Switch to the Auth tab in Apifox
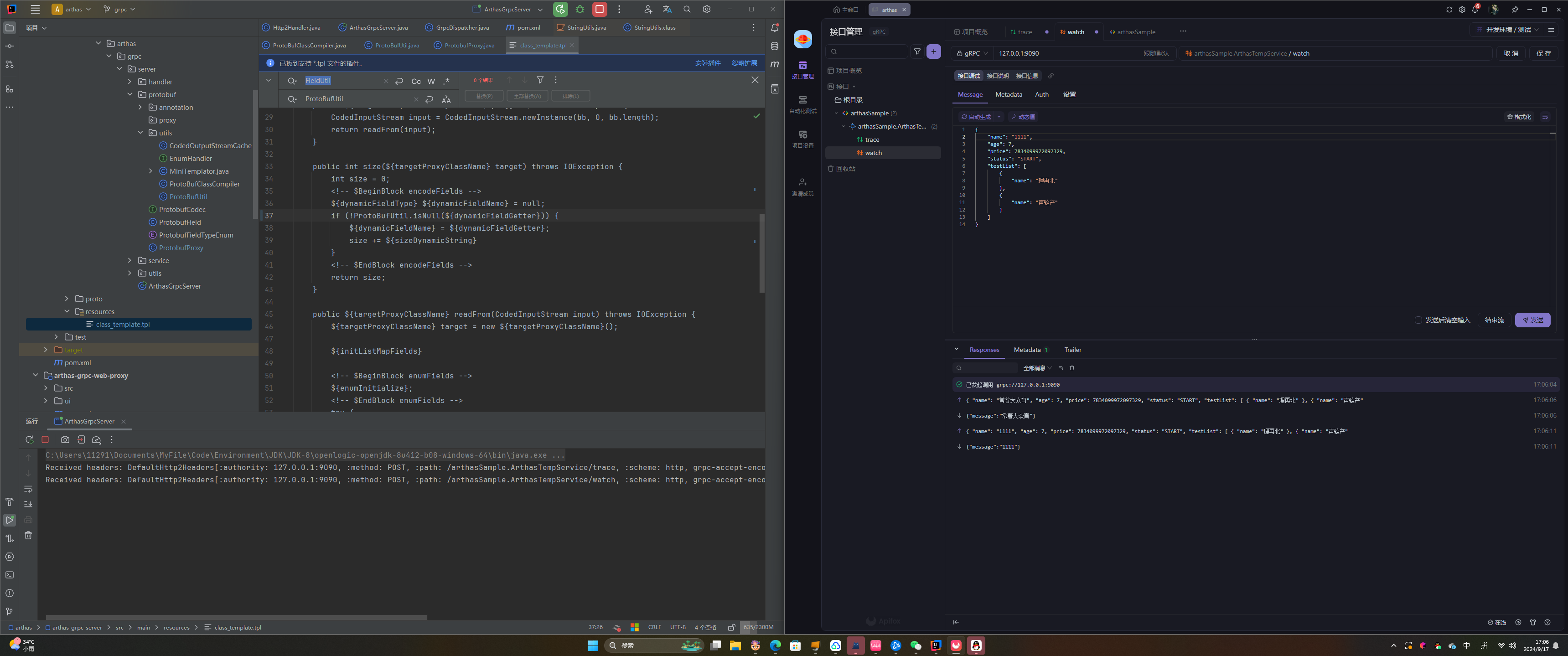Screen dimensions: 1568x656 [x=1041, y=94]
